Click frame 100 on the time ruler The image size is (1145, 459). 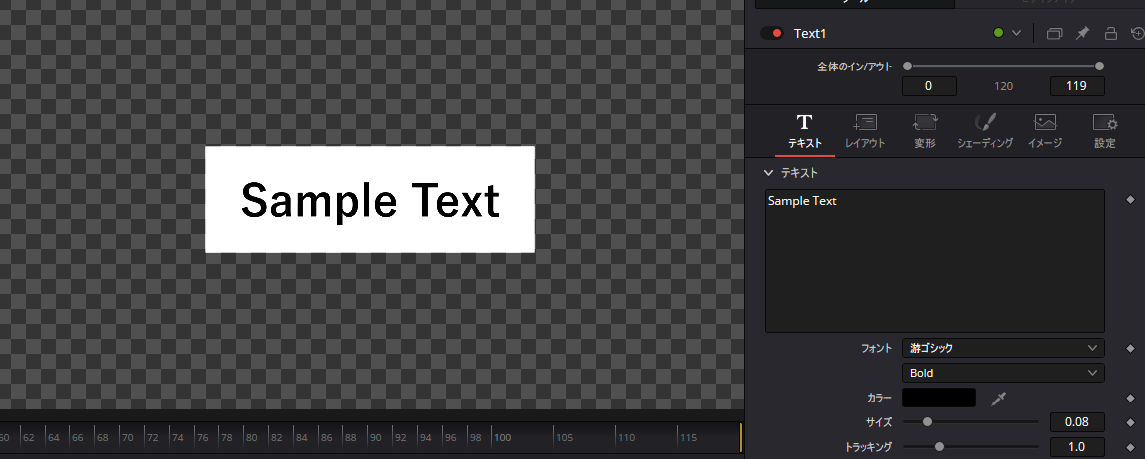[502, 438]
